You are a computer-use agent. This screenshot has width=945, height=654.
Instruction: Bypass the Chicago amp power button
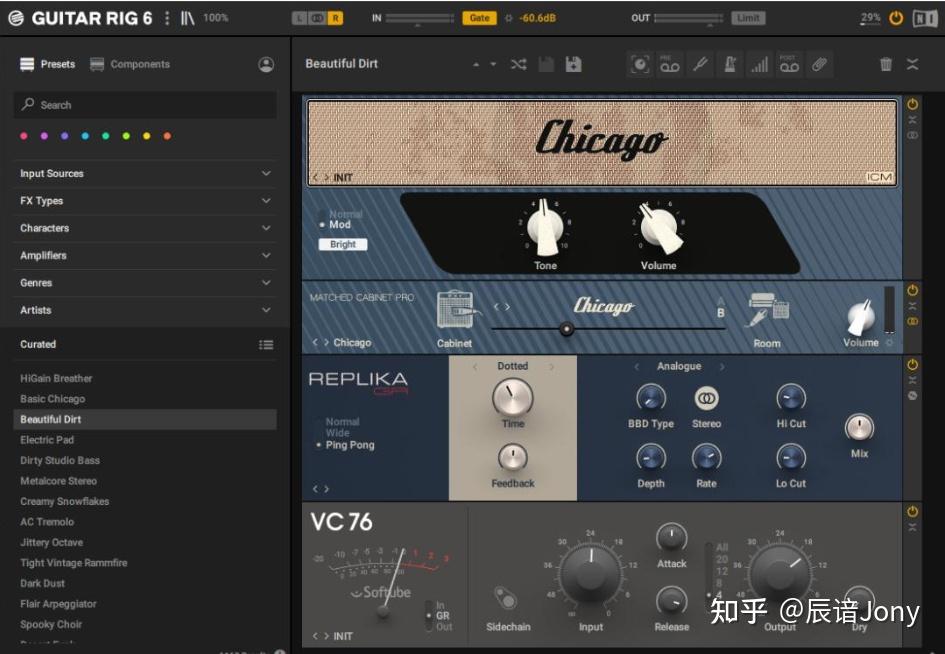[x=912, y=104]
